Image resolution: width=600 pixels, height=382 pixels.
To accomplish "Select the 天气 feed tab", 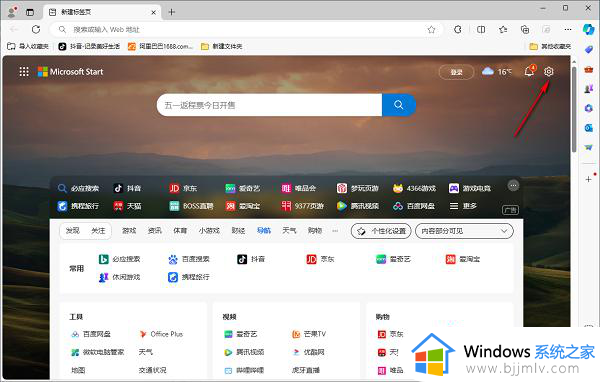I will click(289, 230).
